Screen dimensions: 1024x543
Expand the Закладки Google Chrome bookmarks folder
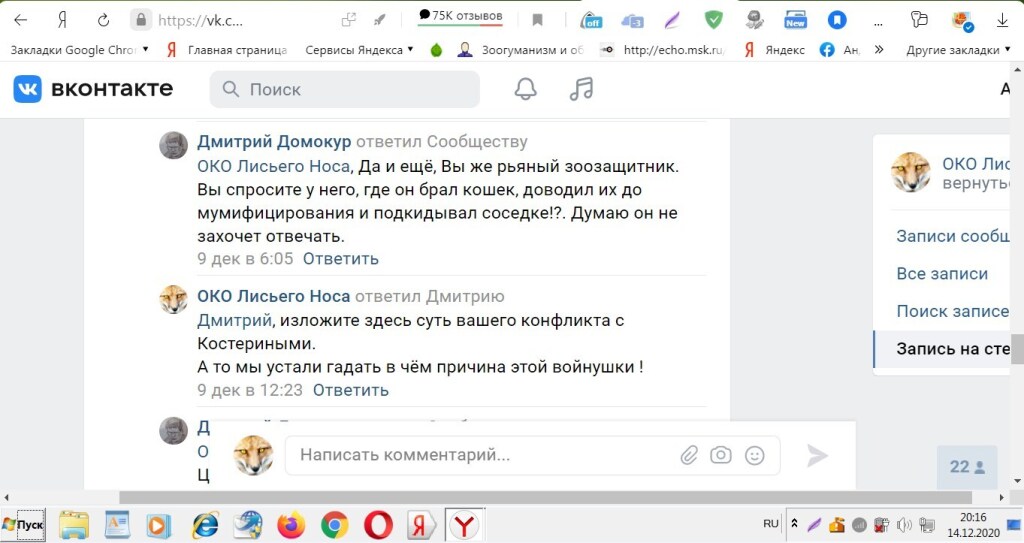pos(79,49)
